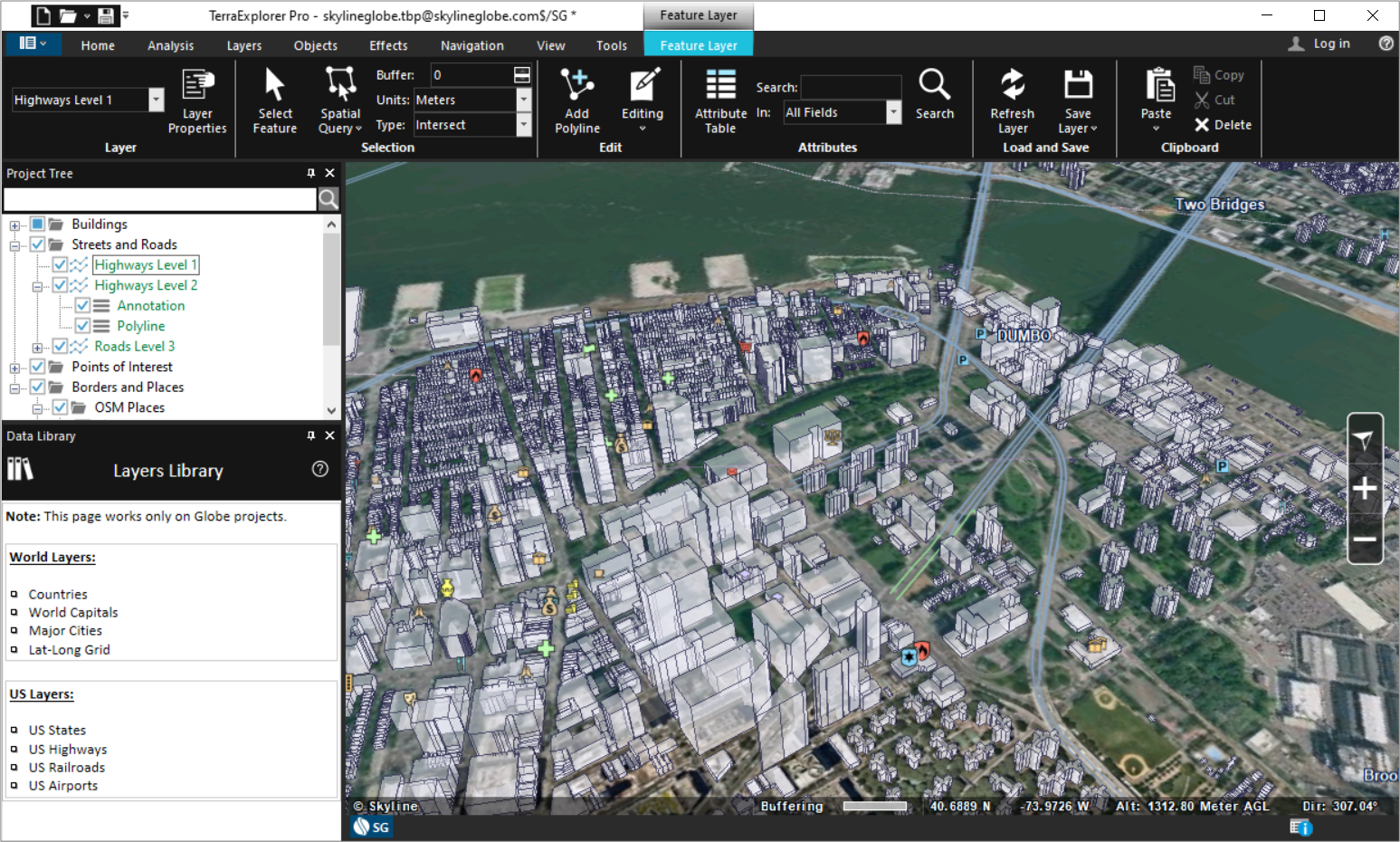Toggle the Annotation layer checkbox
Screen dimensions: 1400x842
[82, 305]
